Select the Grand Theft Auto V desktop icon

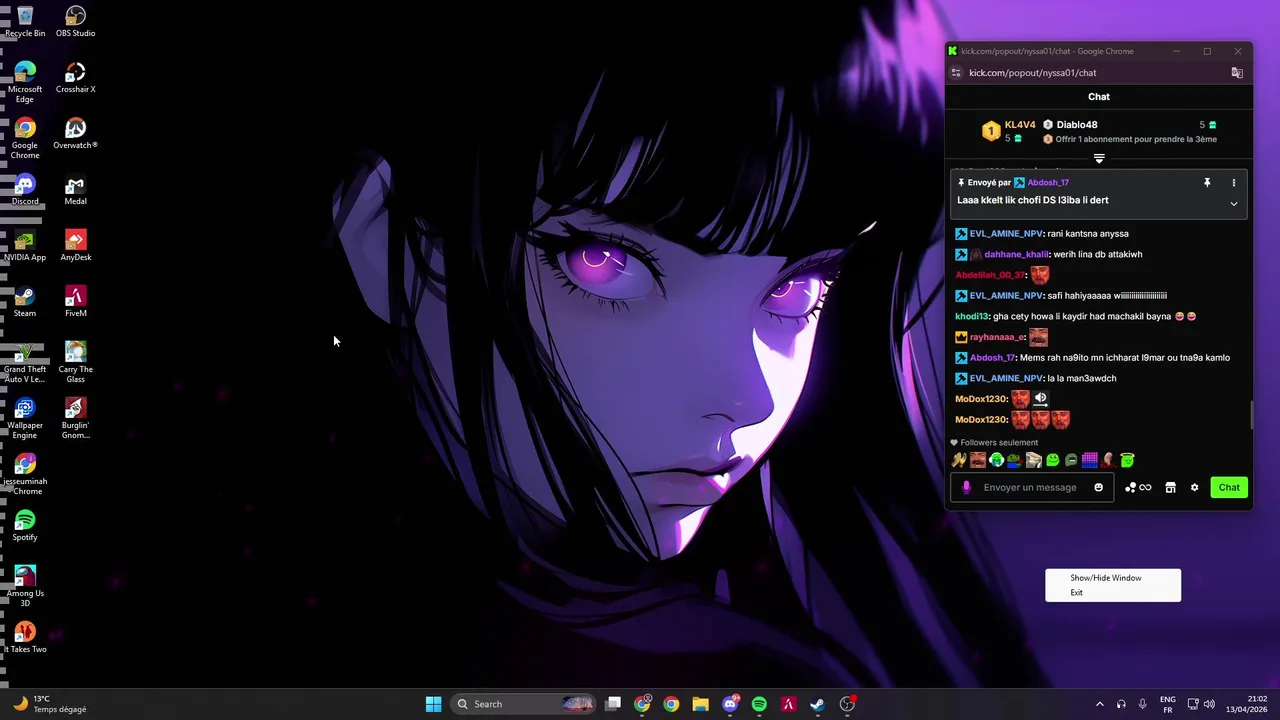click(25, 362)
